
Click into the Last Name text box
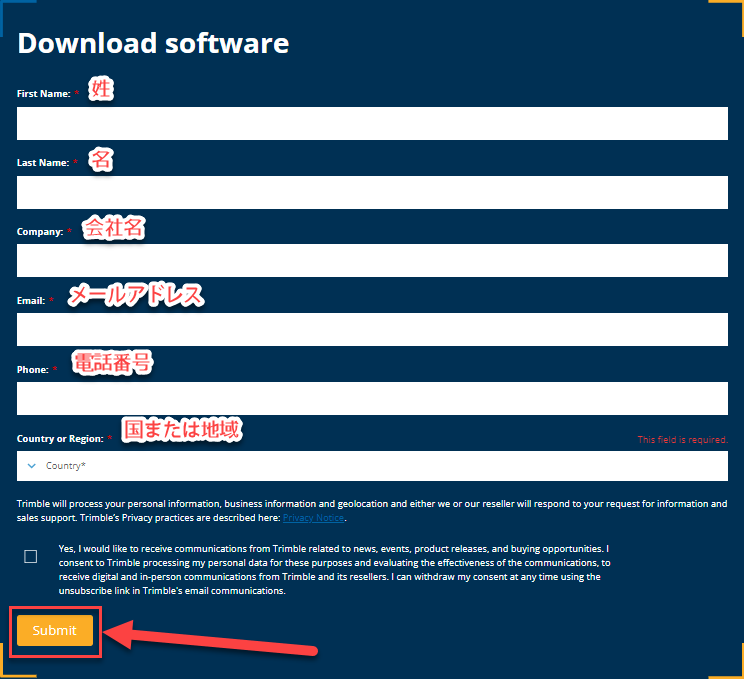click(x=372, y=192)
